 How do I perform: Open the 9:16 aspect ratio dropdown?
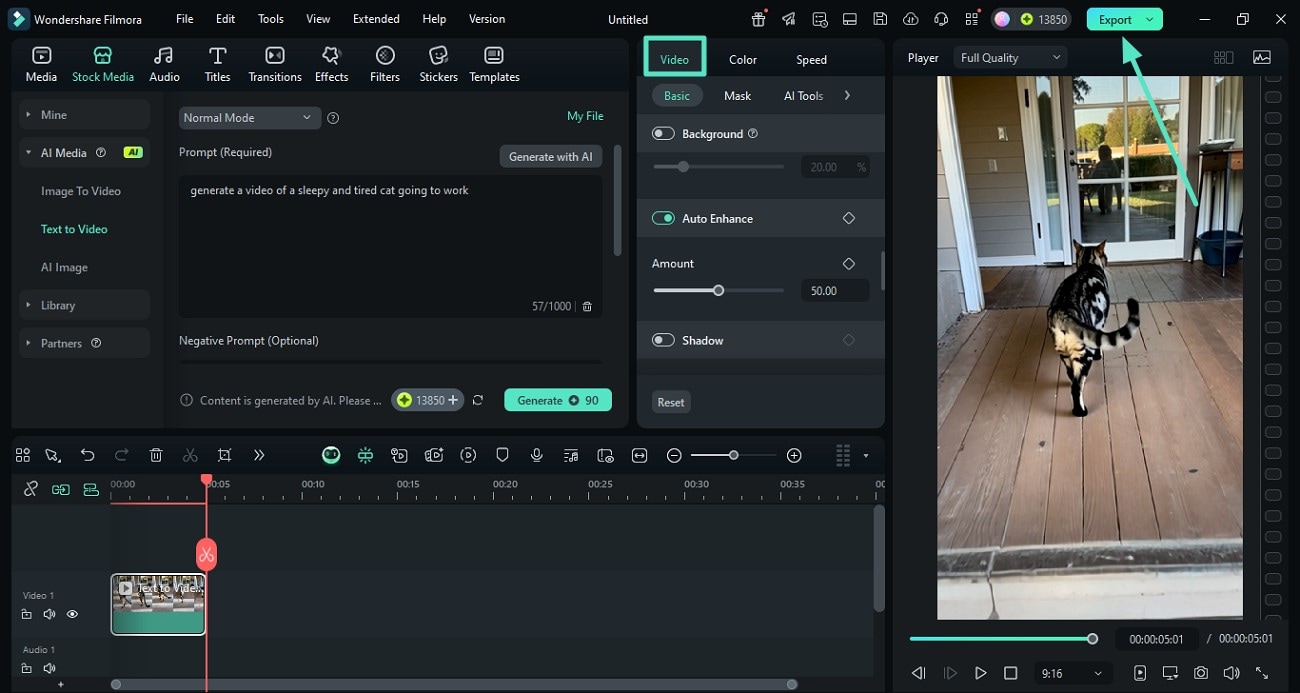(1071, 673)
